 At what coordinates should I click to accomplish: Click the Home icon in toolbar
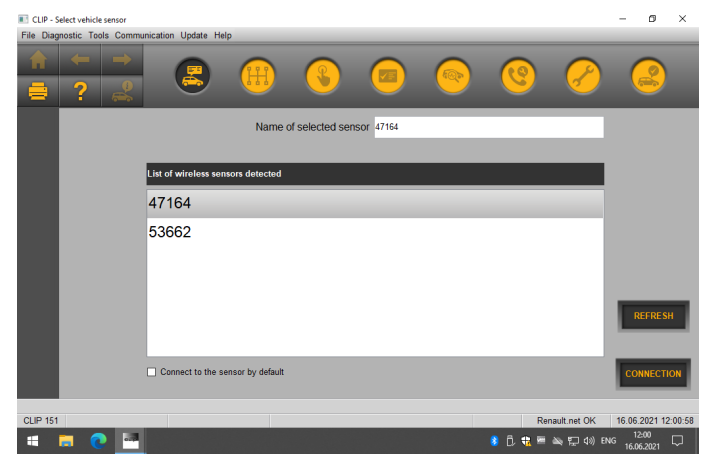[x=38, y=60]
